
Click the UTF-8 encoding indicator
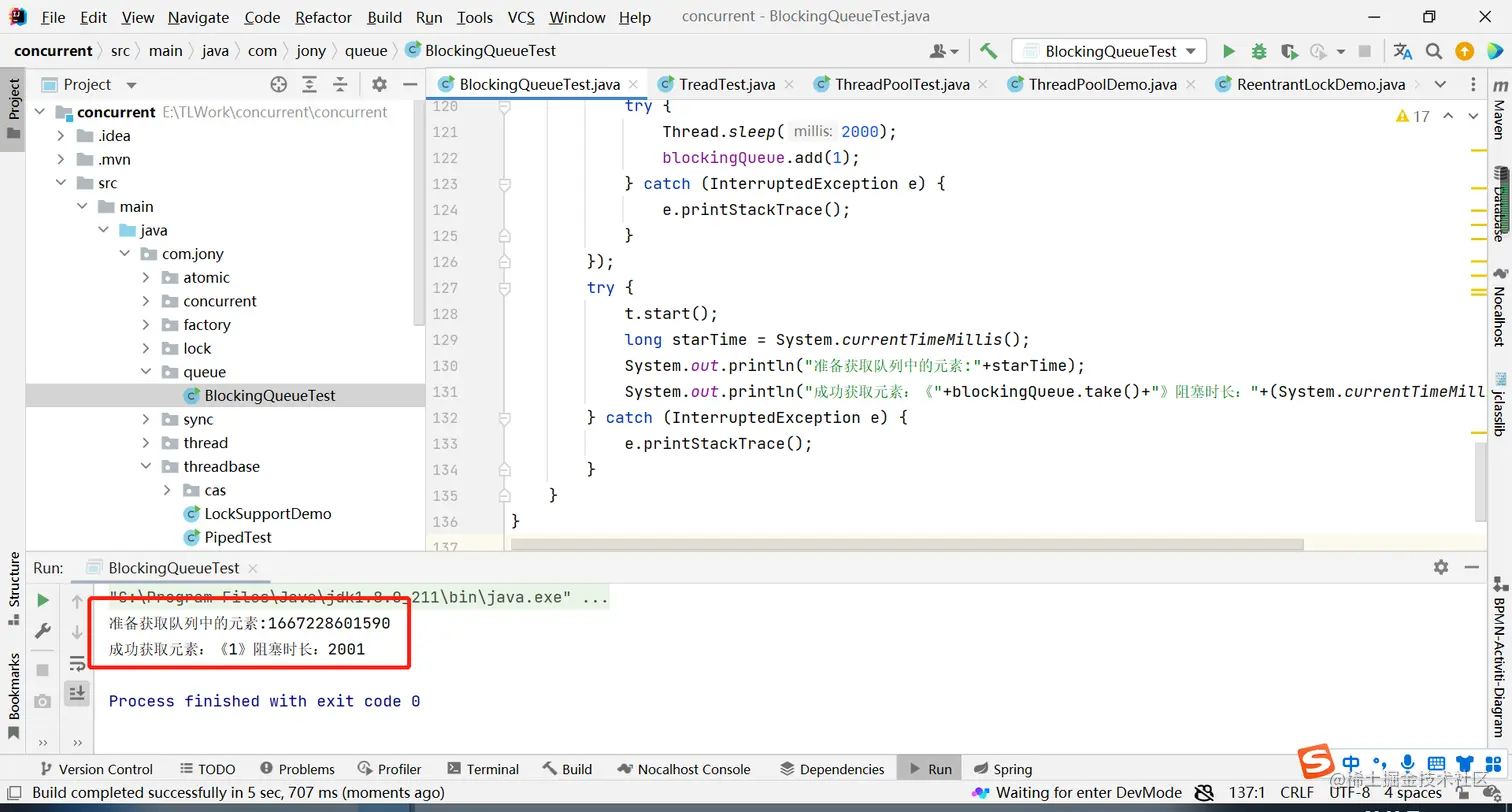point(1349,793)
